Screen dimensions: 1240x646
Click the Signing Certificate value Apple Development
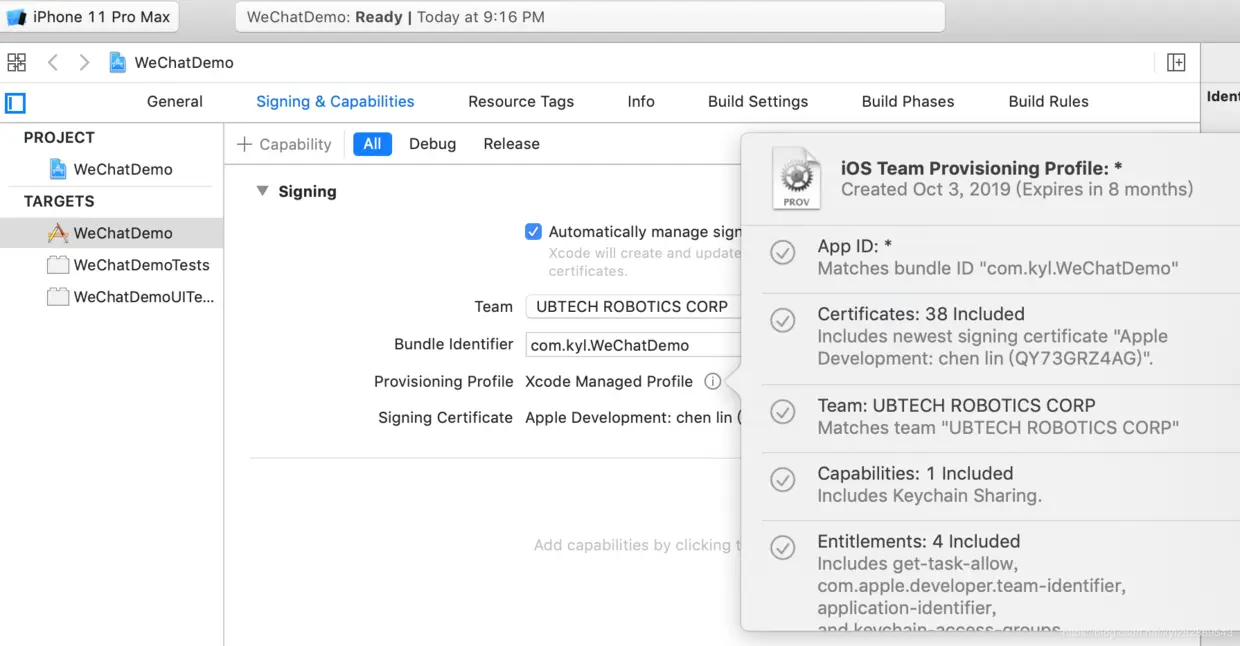tap(632, 417)
